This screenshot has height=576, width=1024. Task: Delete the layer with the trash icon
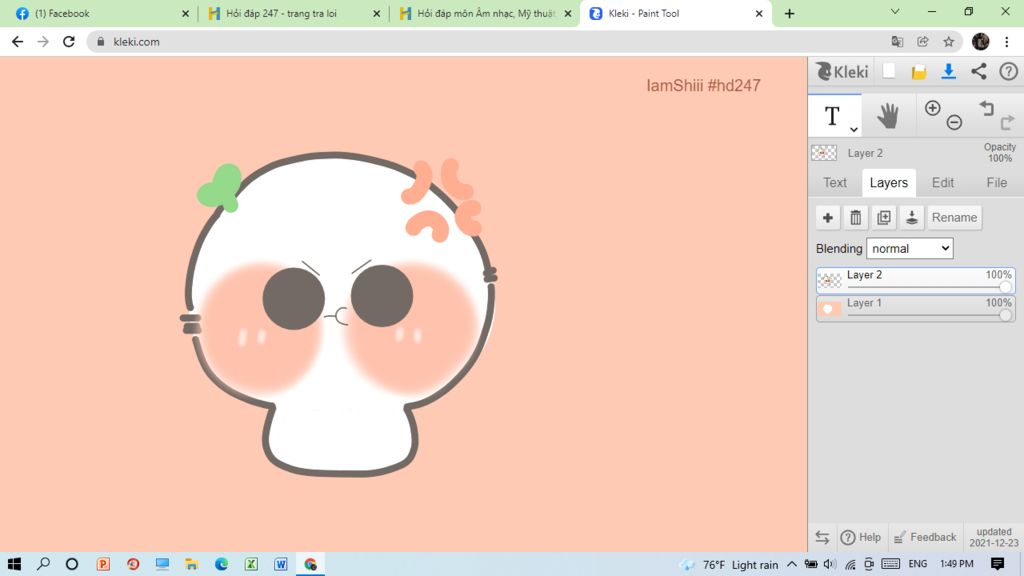coord(856,217)
